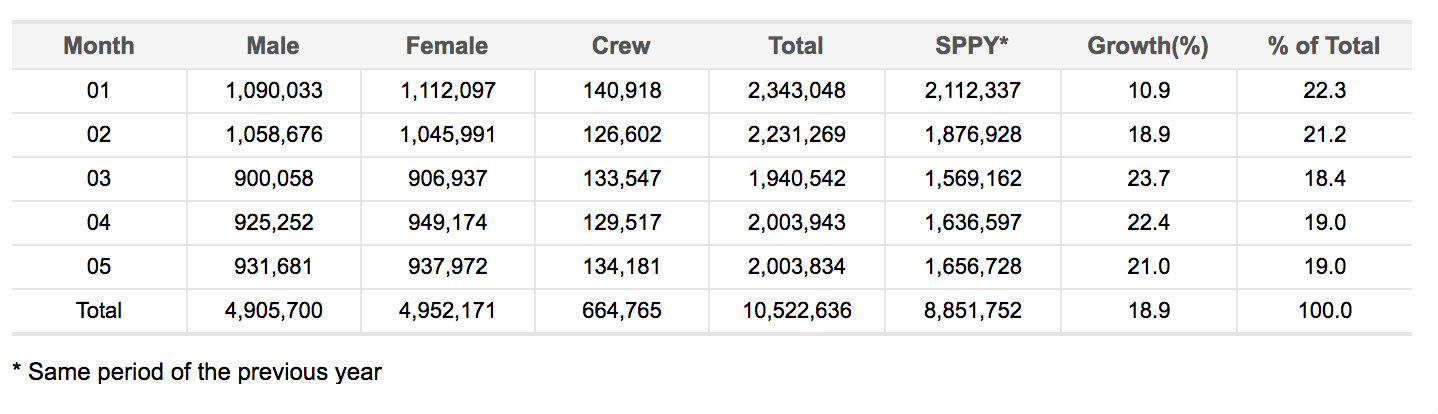Click growth value 23.7

coord(1148,179)
